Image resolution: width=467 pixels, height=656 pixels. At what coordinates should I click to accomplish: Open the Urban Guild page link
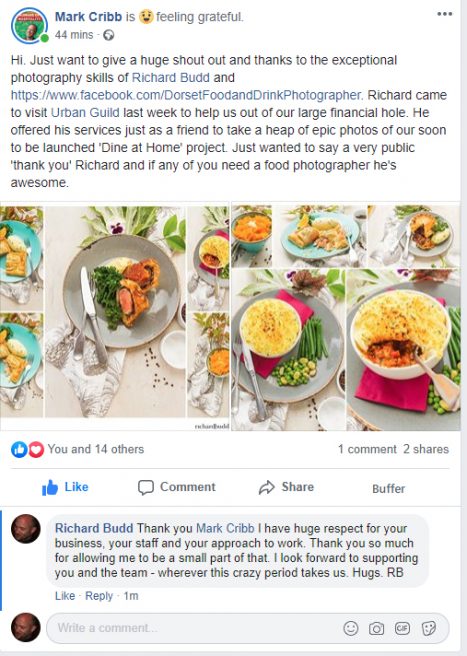coord(85,113)
